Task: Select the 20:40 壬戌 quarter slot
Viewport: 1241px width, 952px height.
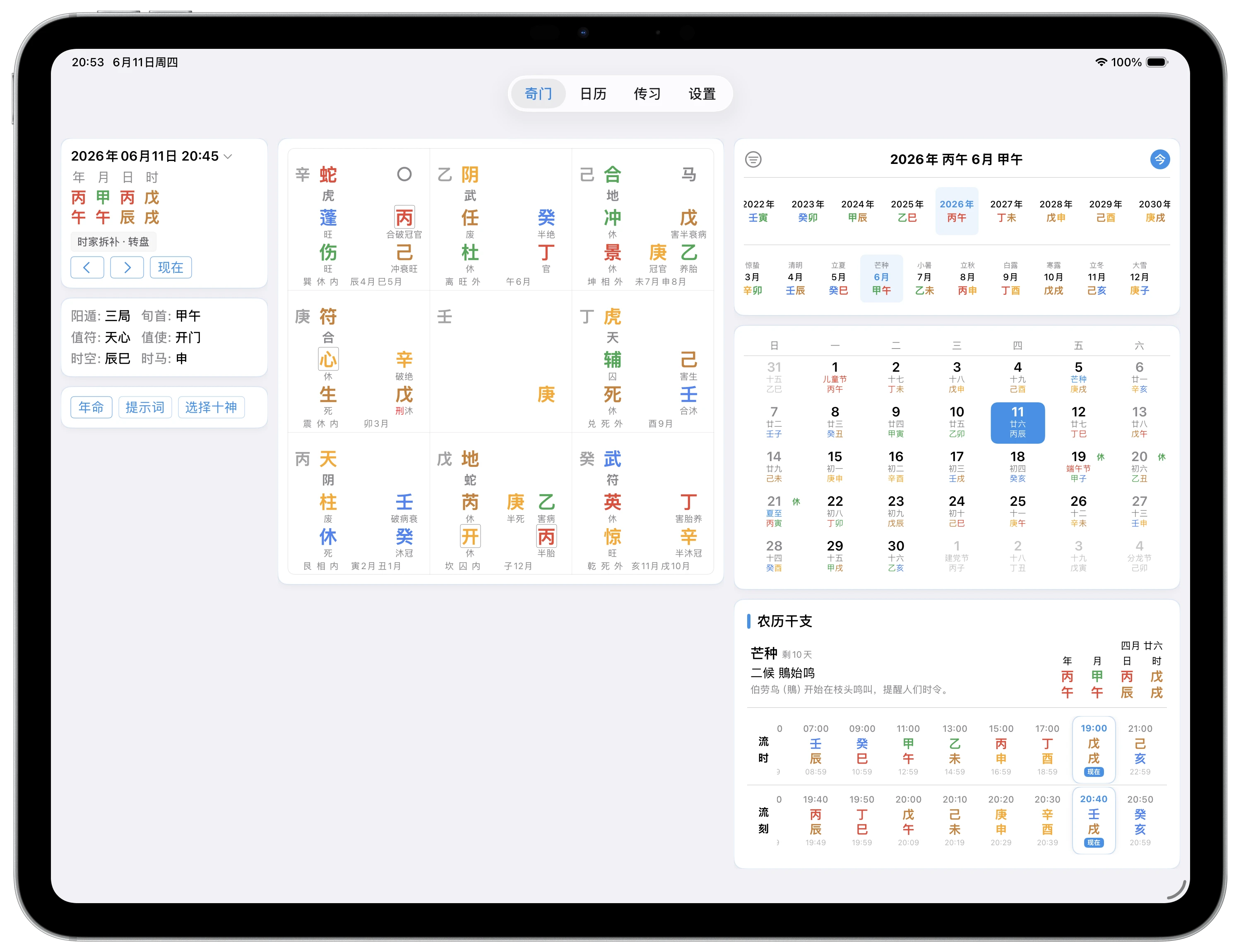Action: (x=1094, y=820)
